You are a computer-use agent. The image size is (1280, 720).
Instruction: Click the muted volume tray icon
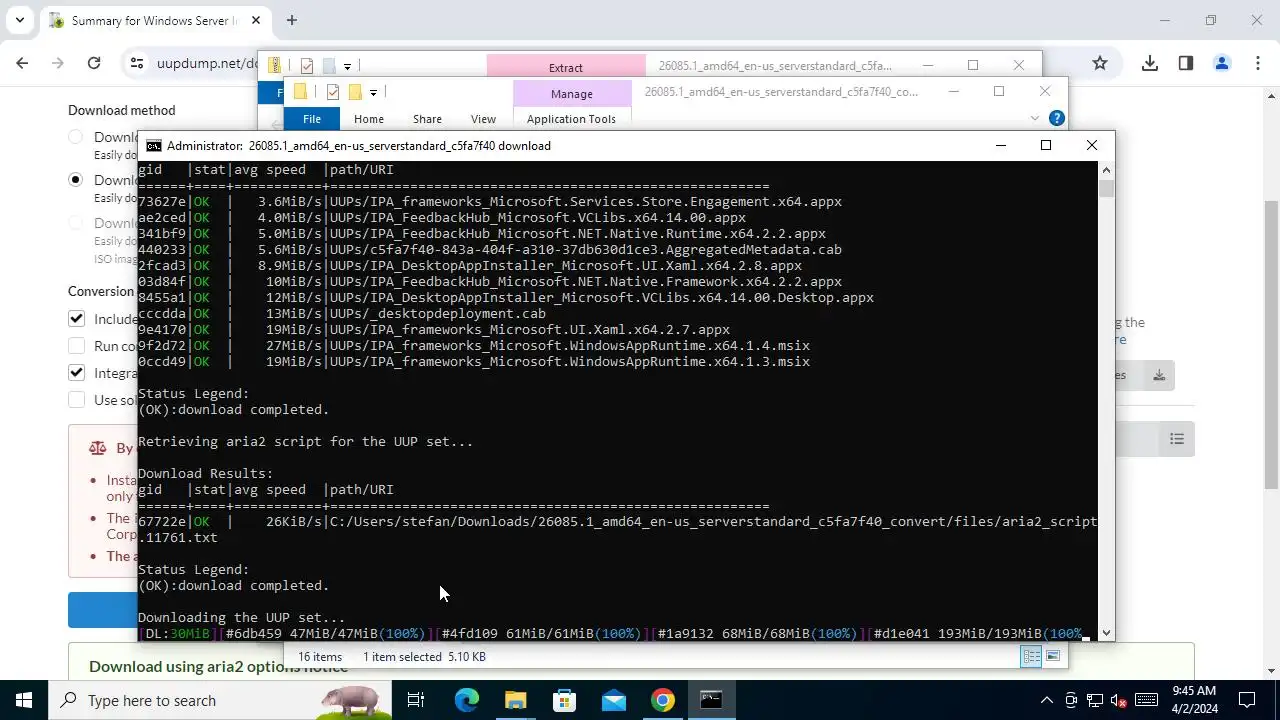coord(1120,700)
